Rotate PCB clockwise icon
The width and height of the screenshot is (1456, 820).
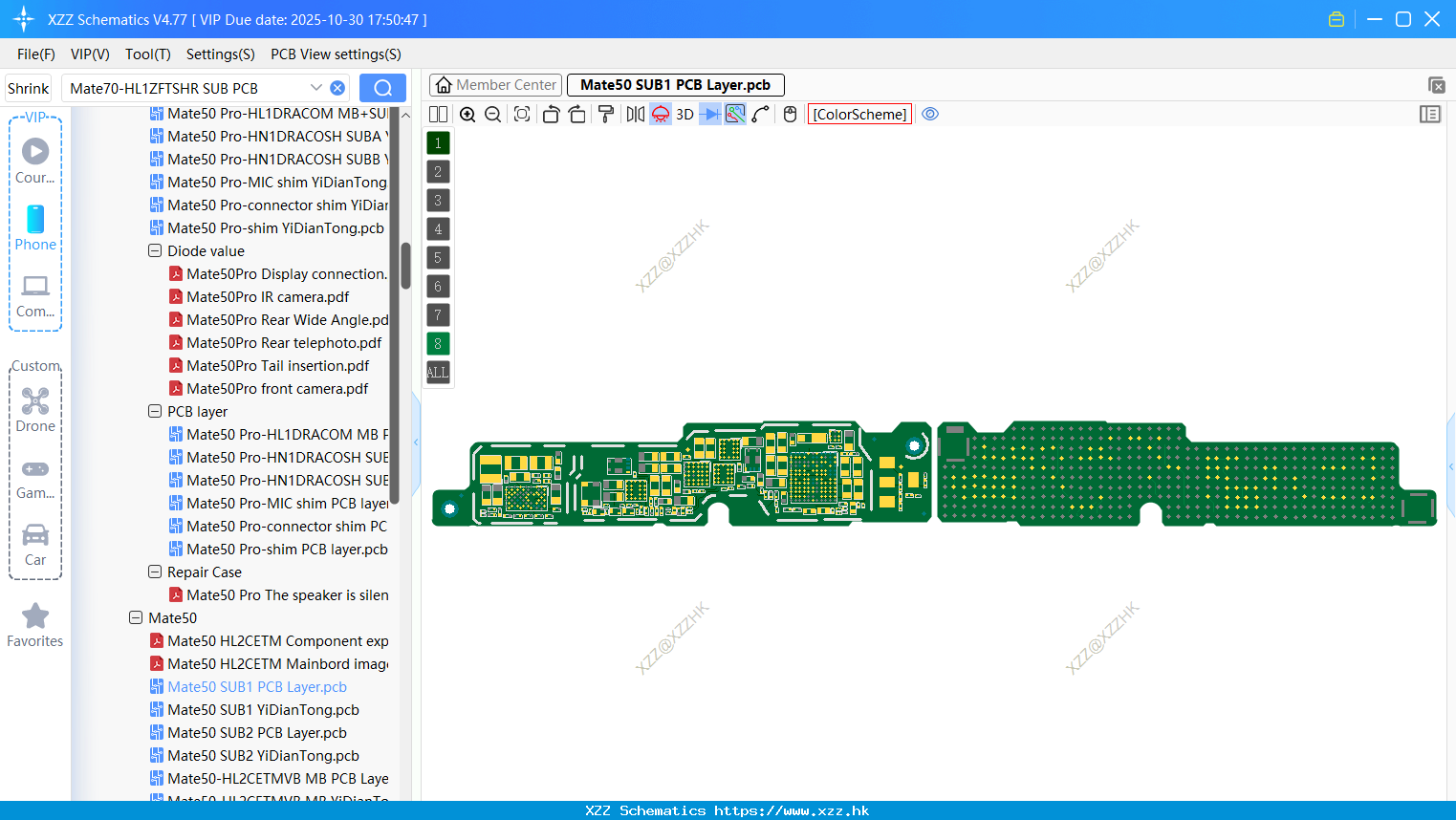click(x=577, y=115)
